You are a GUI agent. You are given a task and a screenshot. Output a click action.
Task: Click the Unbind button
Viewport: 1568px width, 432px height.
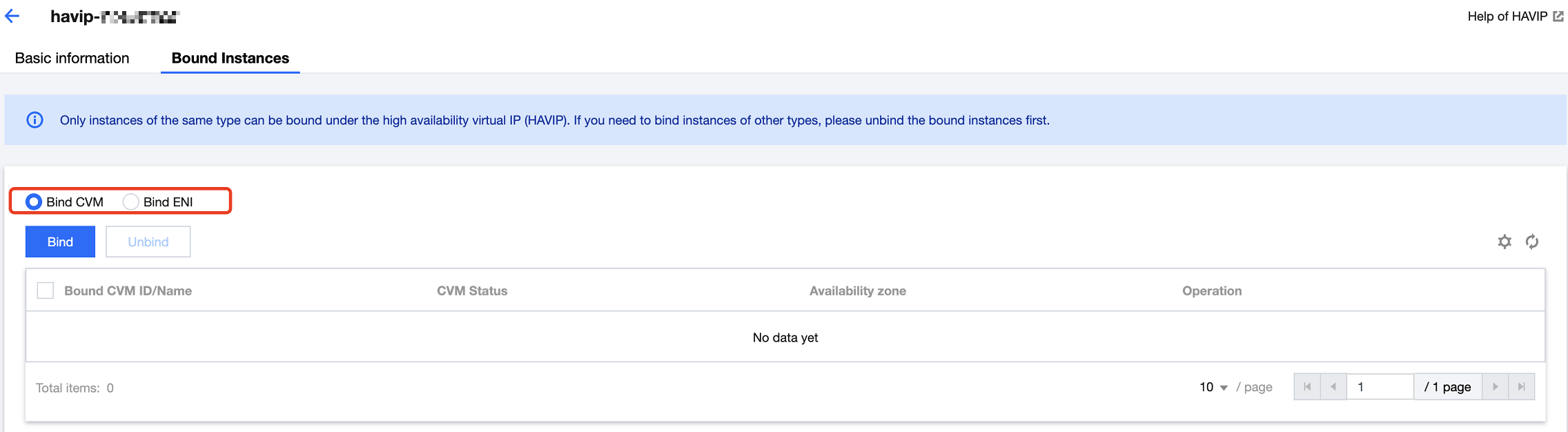coord(148,242)
